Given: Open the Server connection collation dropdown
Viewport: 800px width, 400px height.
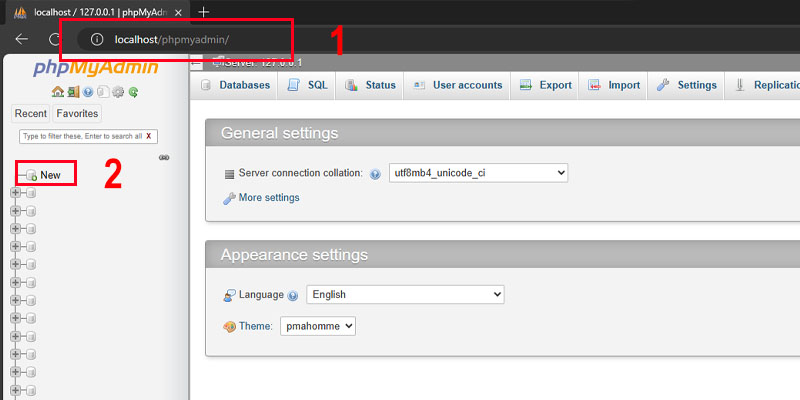Looking at the screenshot, I should [x=478, y=173].
